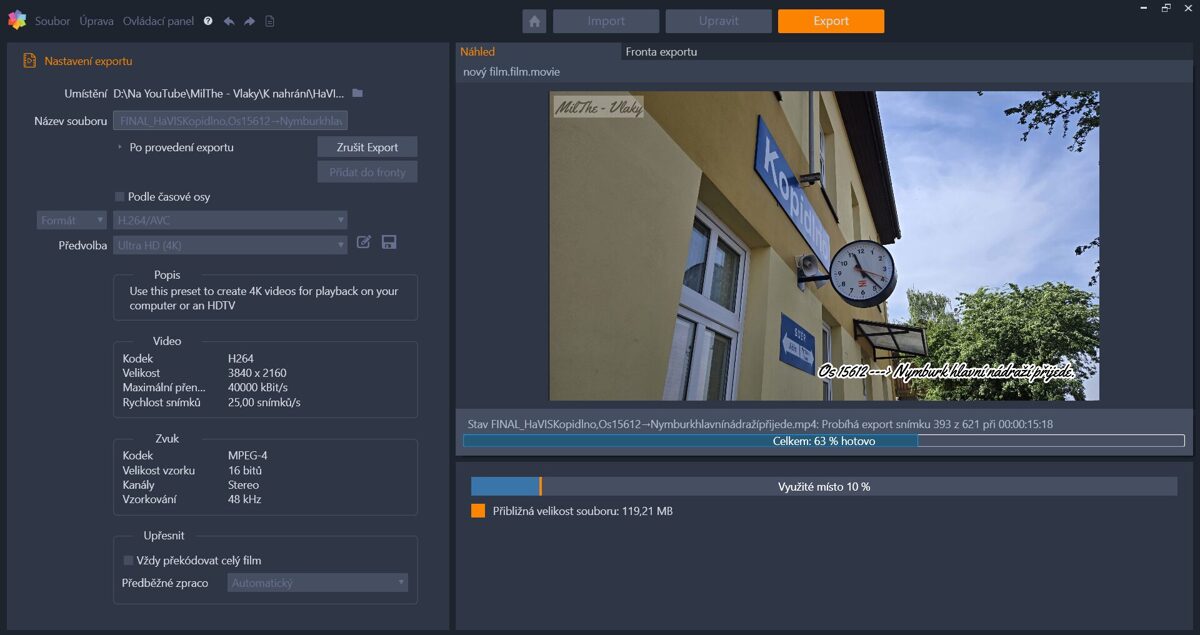Viewport: 1200px width, 635px height.
Task: Click the Nastavení exportu heading text
Action: point(88,61)
